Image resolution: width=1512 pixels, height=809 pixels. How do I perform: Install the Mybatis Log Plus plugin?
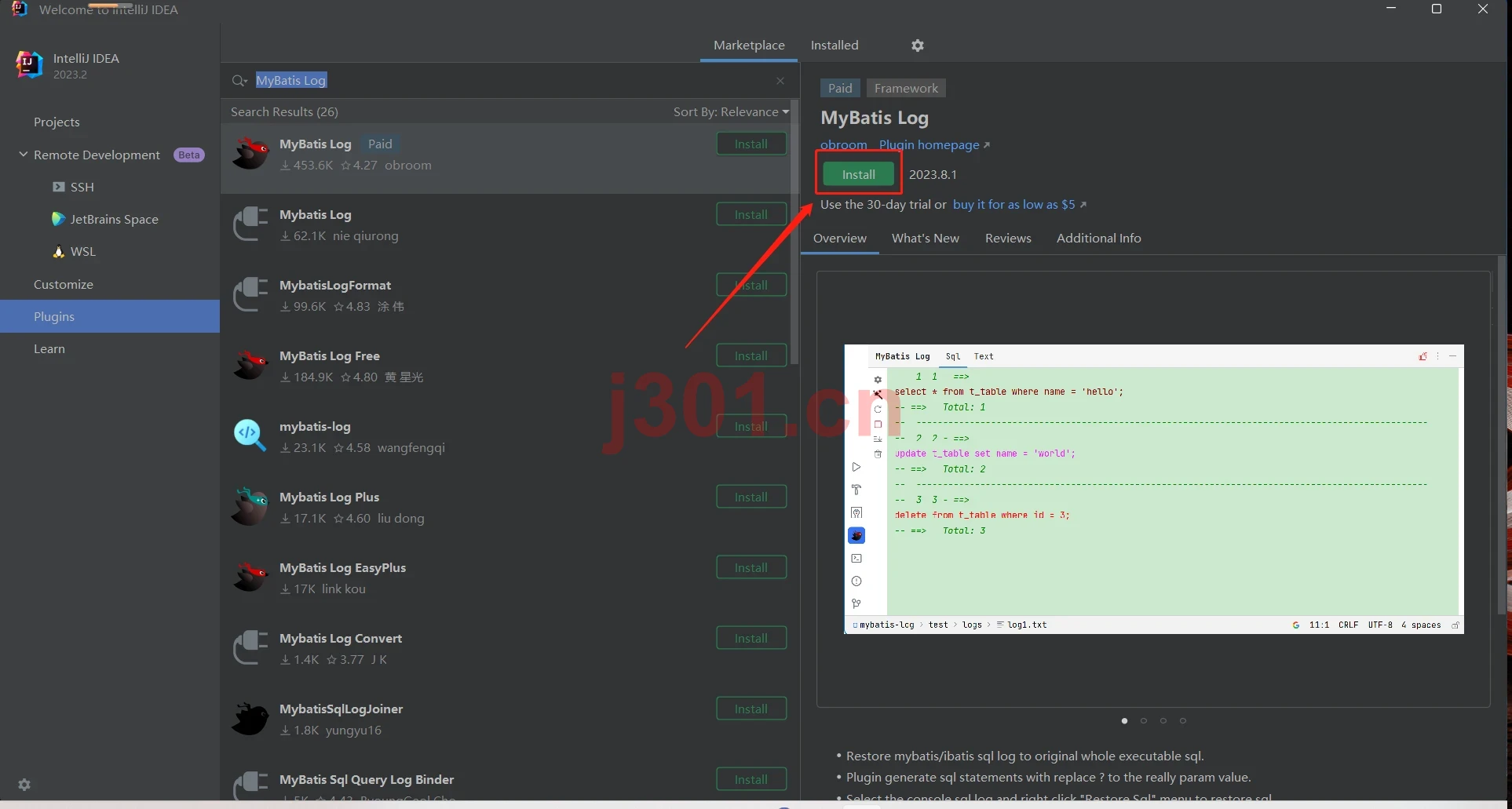point(751,497)
